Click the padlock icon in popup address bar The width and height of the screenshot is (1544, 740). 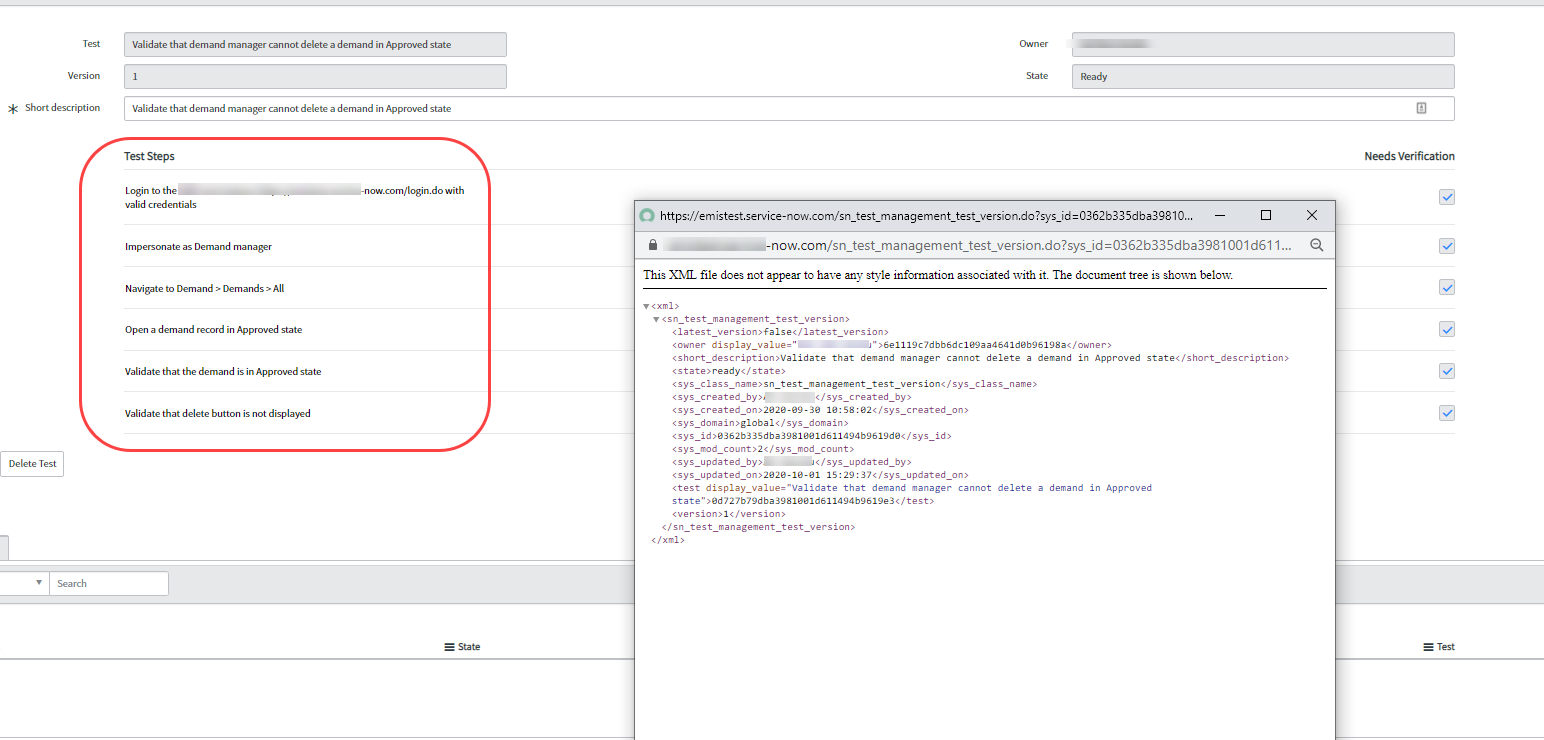652,245
